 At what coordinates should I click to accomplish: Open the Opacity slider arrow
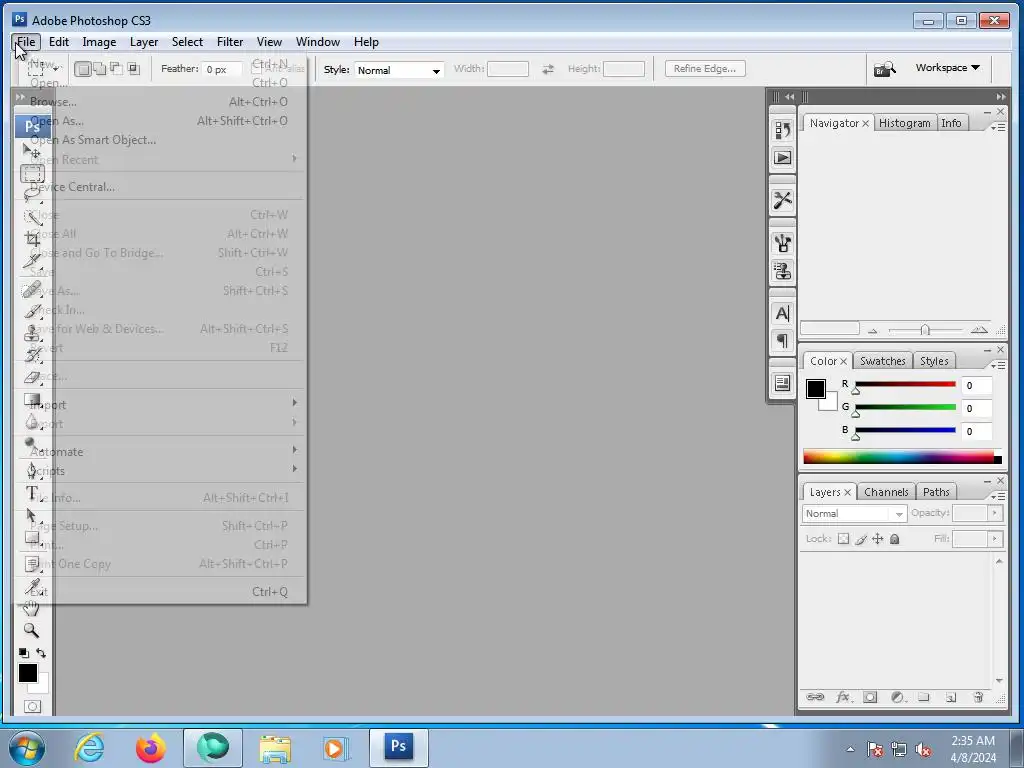(995, 513)
